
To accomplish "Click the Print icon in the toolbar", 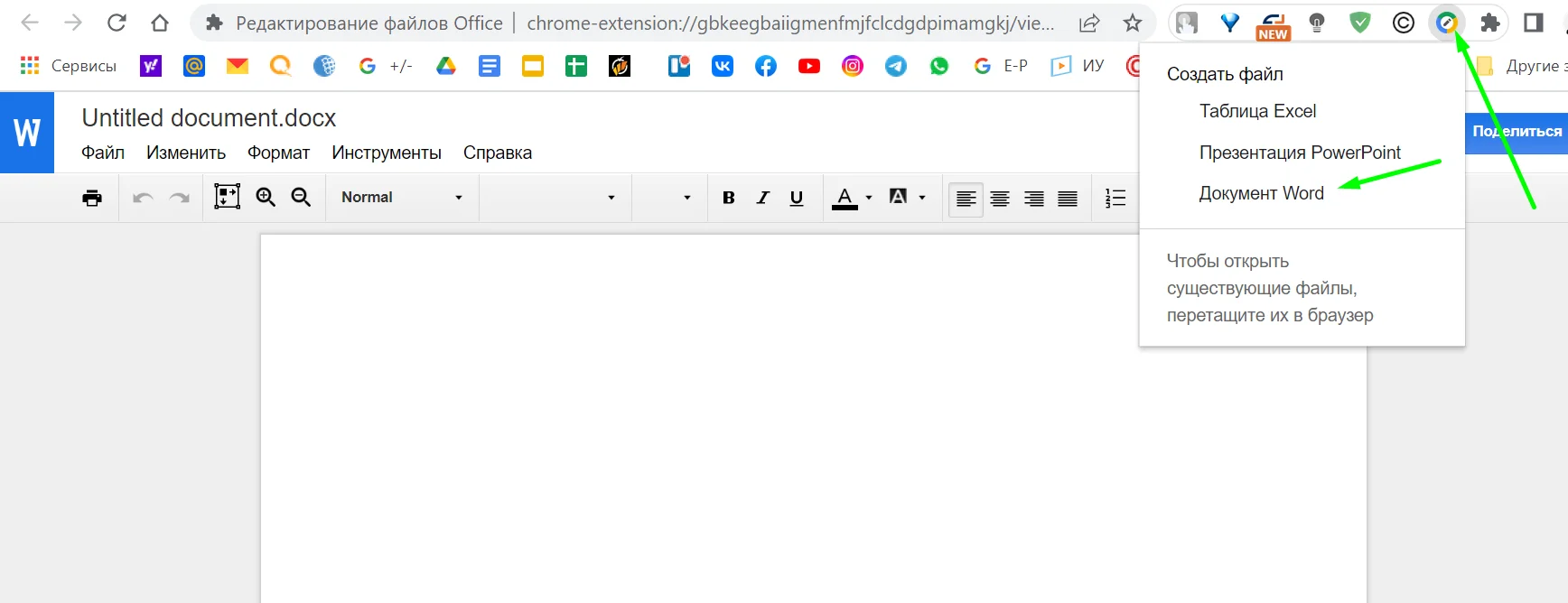I will tap(92, 198).
